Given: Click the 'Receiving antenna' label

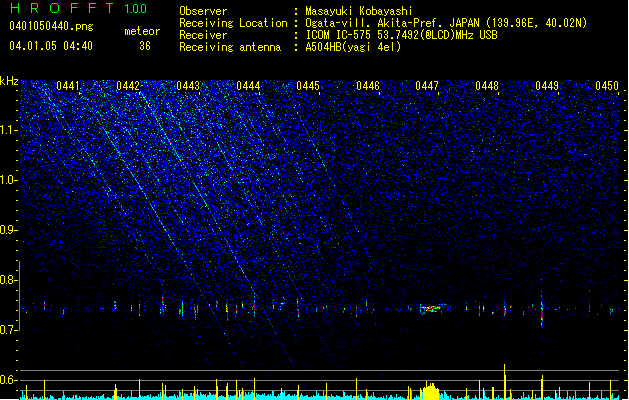Looking at the screenshot, I should click(230, 47).
